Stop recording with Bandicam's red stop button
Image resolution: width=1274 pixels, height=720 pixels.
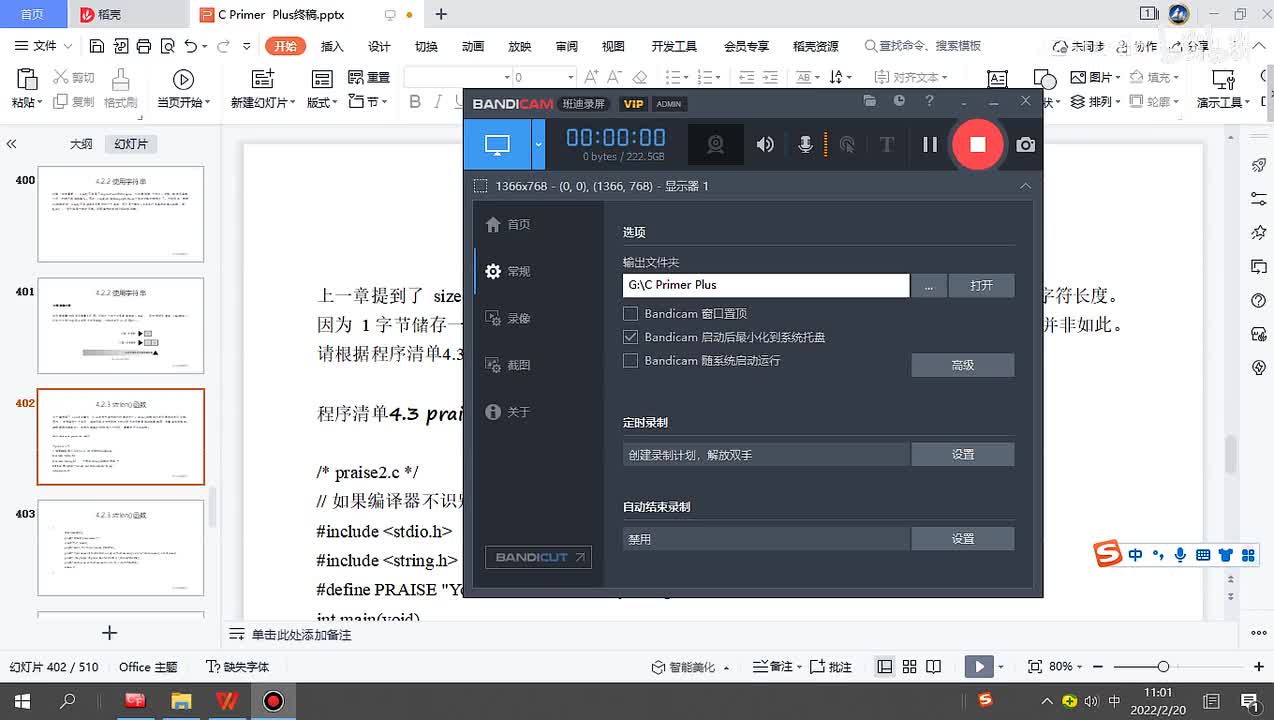coord(978,144)
